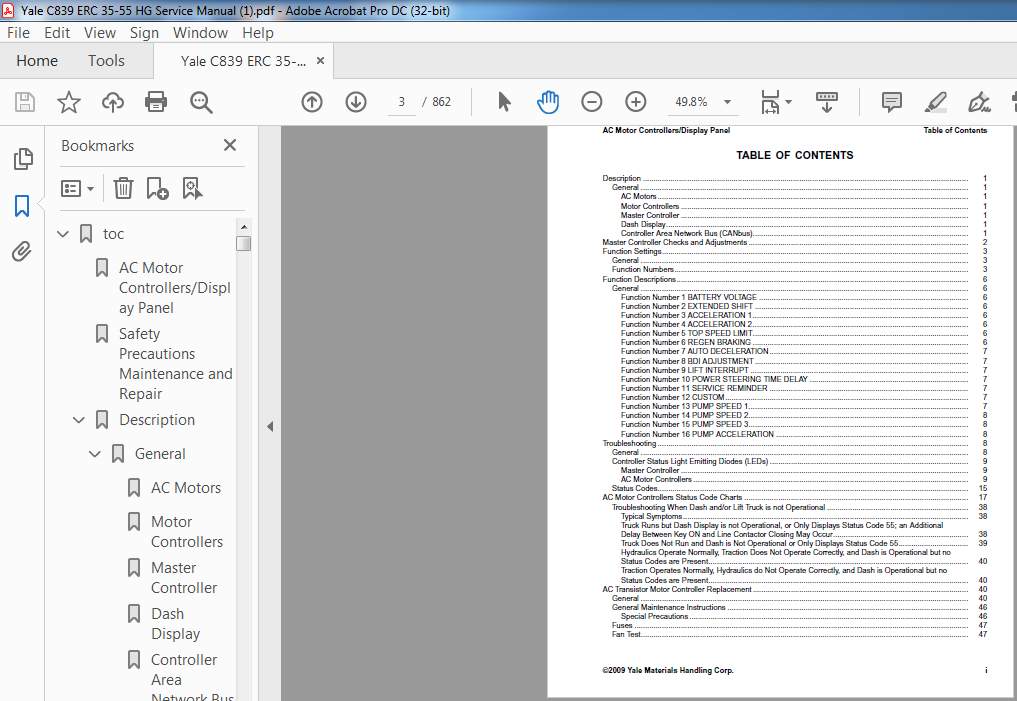
Task: Open bookmark options dropdown menu
Action: pyautogui.click(x=77, y=189)
